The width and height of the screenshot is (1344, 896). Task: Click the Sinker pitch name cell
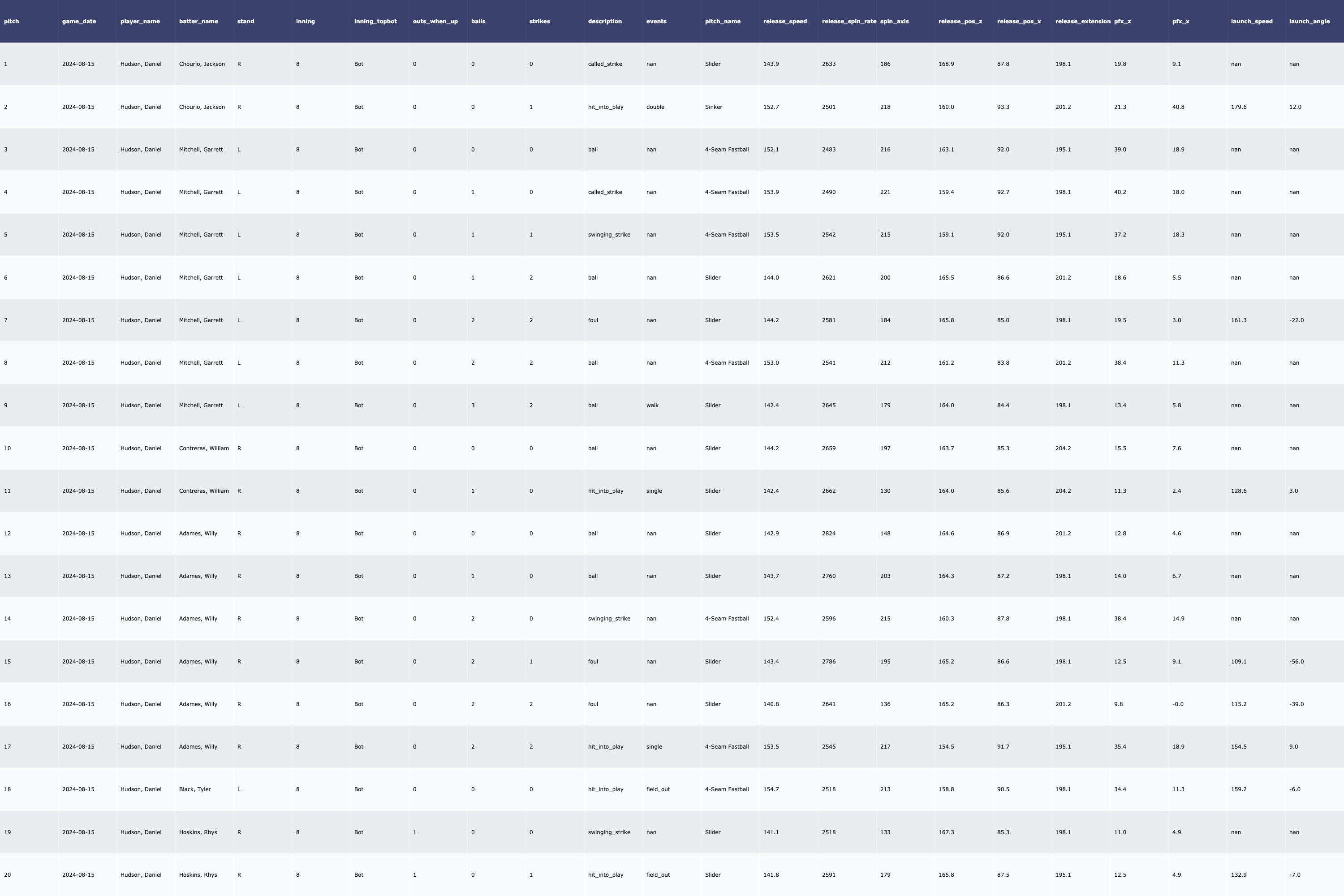tap(713, 107)
